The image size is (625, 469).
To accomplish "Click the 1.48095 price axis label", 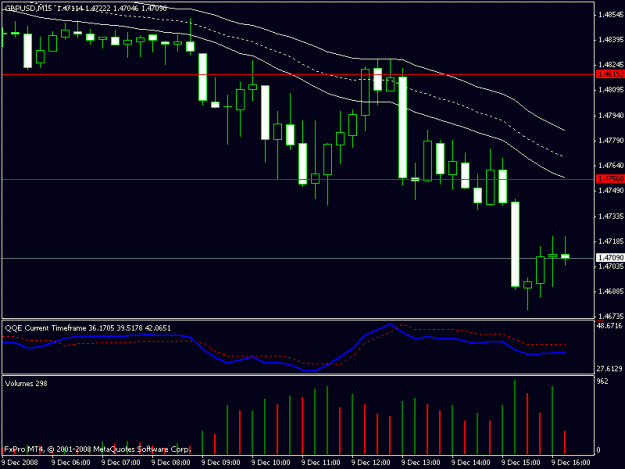I will pyautogui.click(x=611, y=90).
